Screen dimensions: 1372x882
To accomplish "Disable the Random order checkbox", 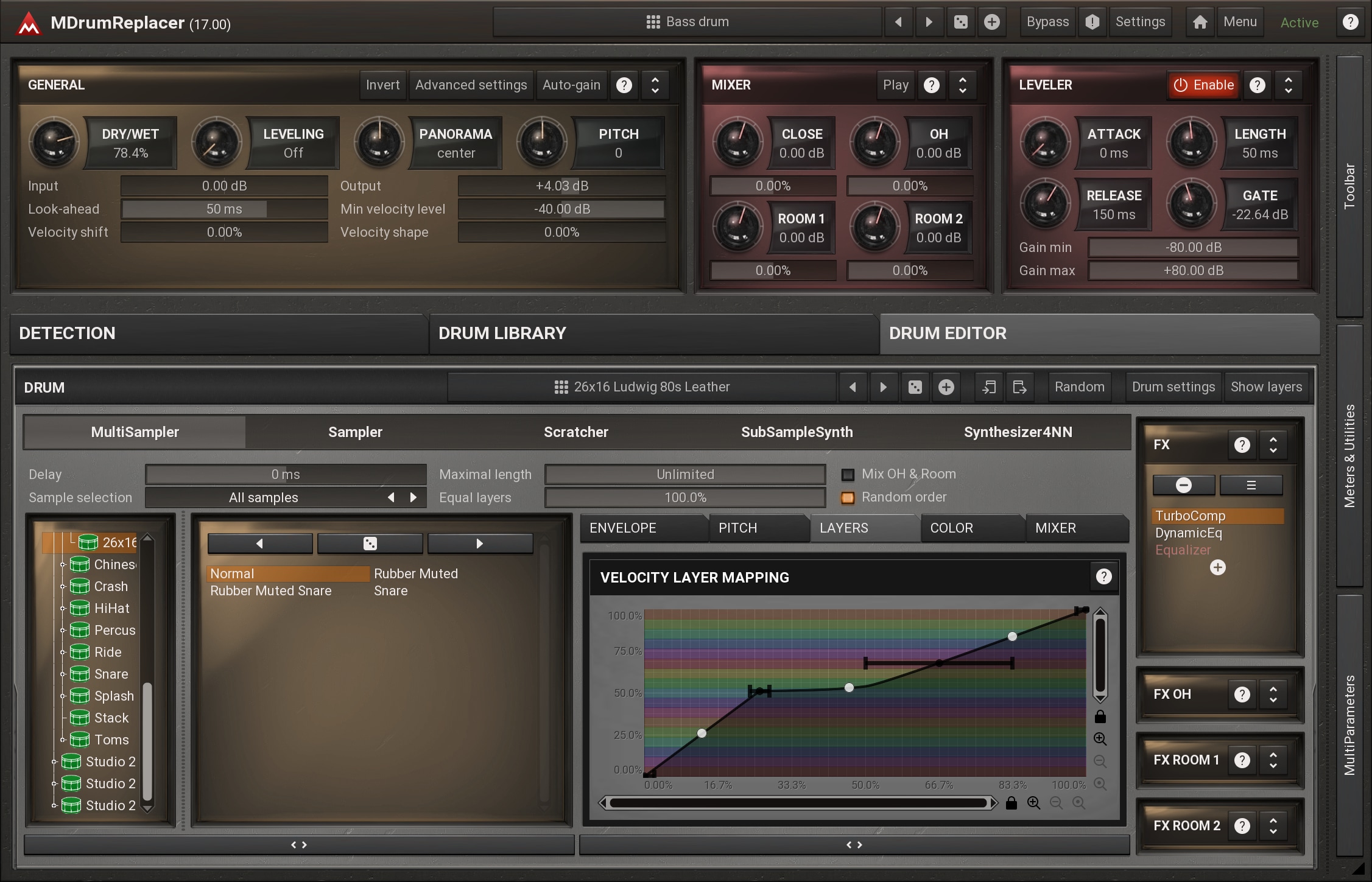I will [x=848, y=498].
